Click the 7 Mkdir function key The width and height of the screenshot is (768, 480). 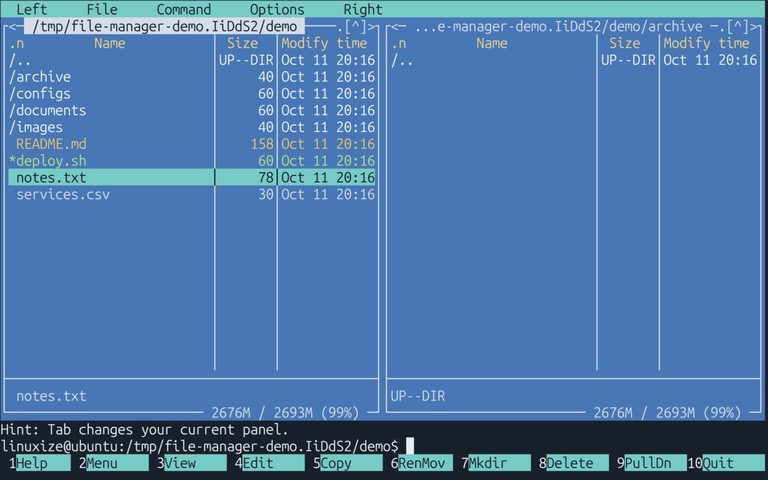(496, 463)
